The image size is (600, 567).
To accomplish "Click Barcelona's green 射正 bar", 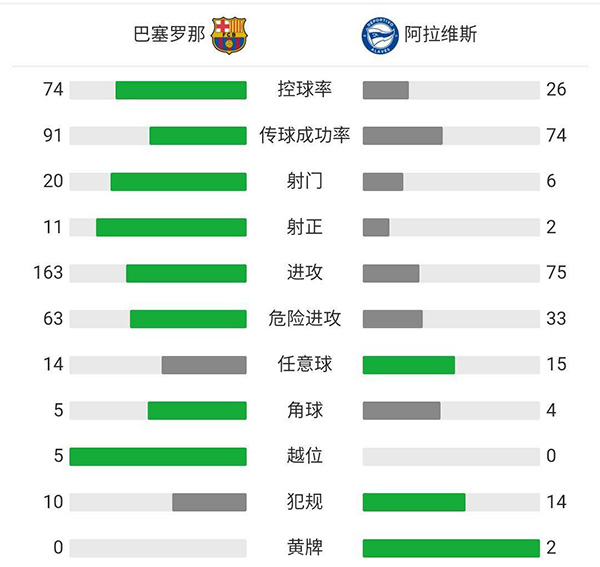I will 171,227.
